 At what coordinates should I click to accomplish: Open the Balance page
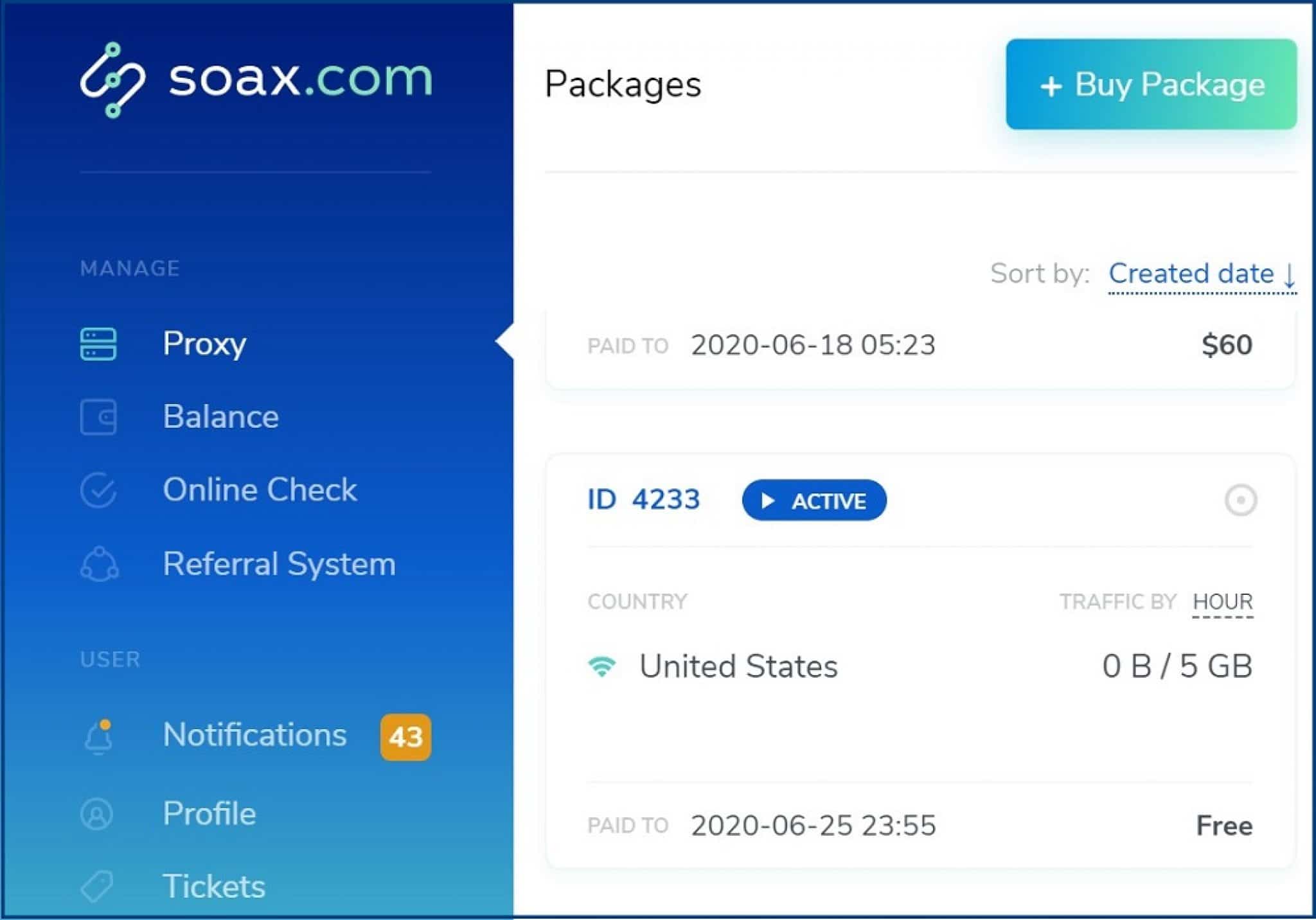coord(221,416)
